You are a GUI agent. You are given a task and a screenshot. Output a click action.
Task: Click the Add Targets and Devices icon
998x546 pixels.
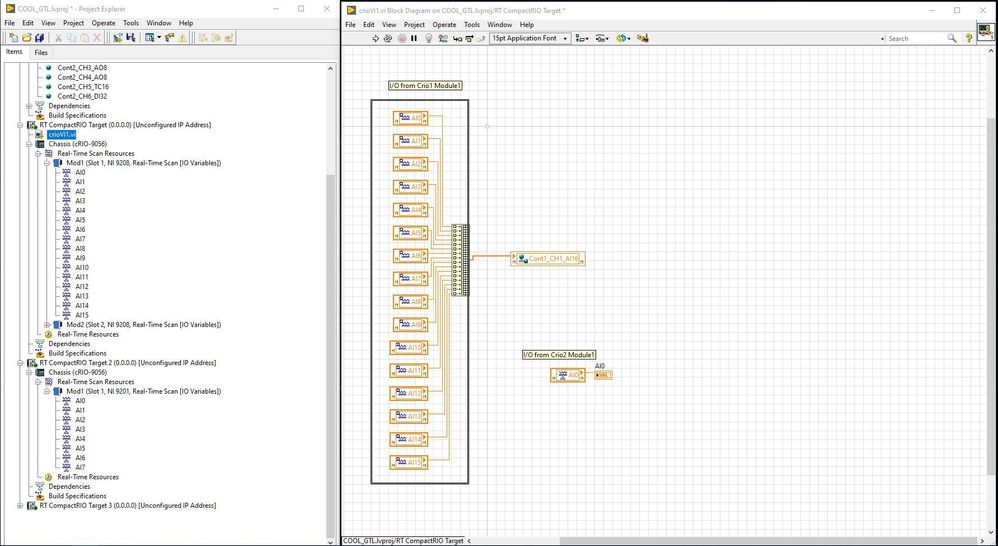coord(118,38)
